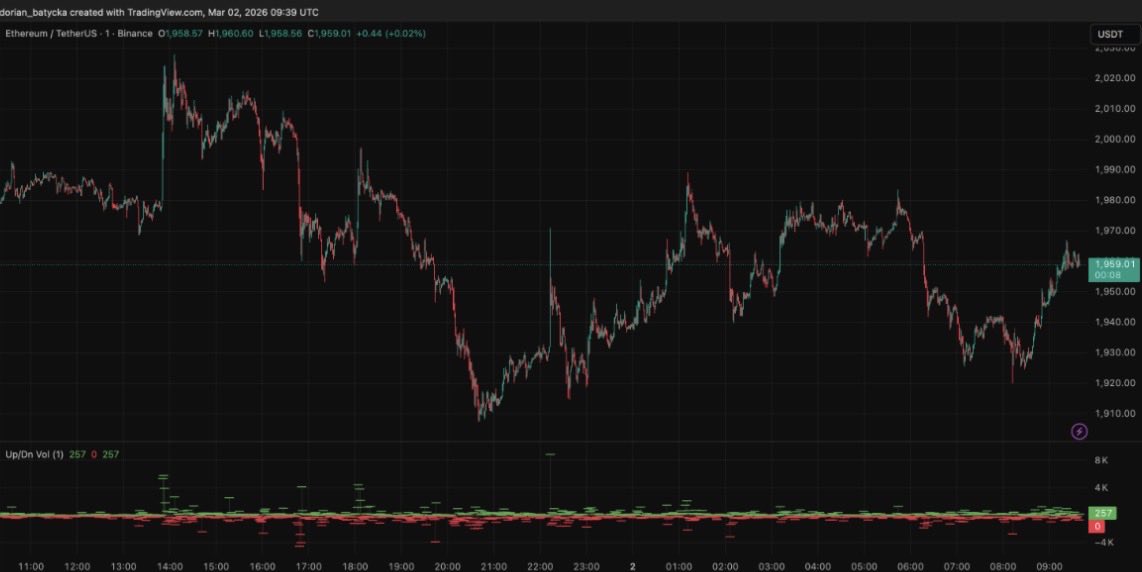This screenshot has width=1142, height=572.
Task: Click the 21:00 time axis label
Action: click(494, 566)
